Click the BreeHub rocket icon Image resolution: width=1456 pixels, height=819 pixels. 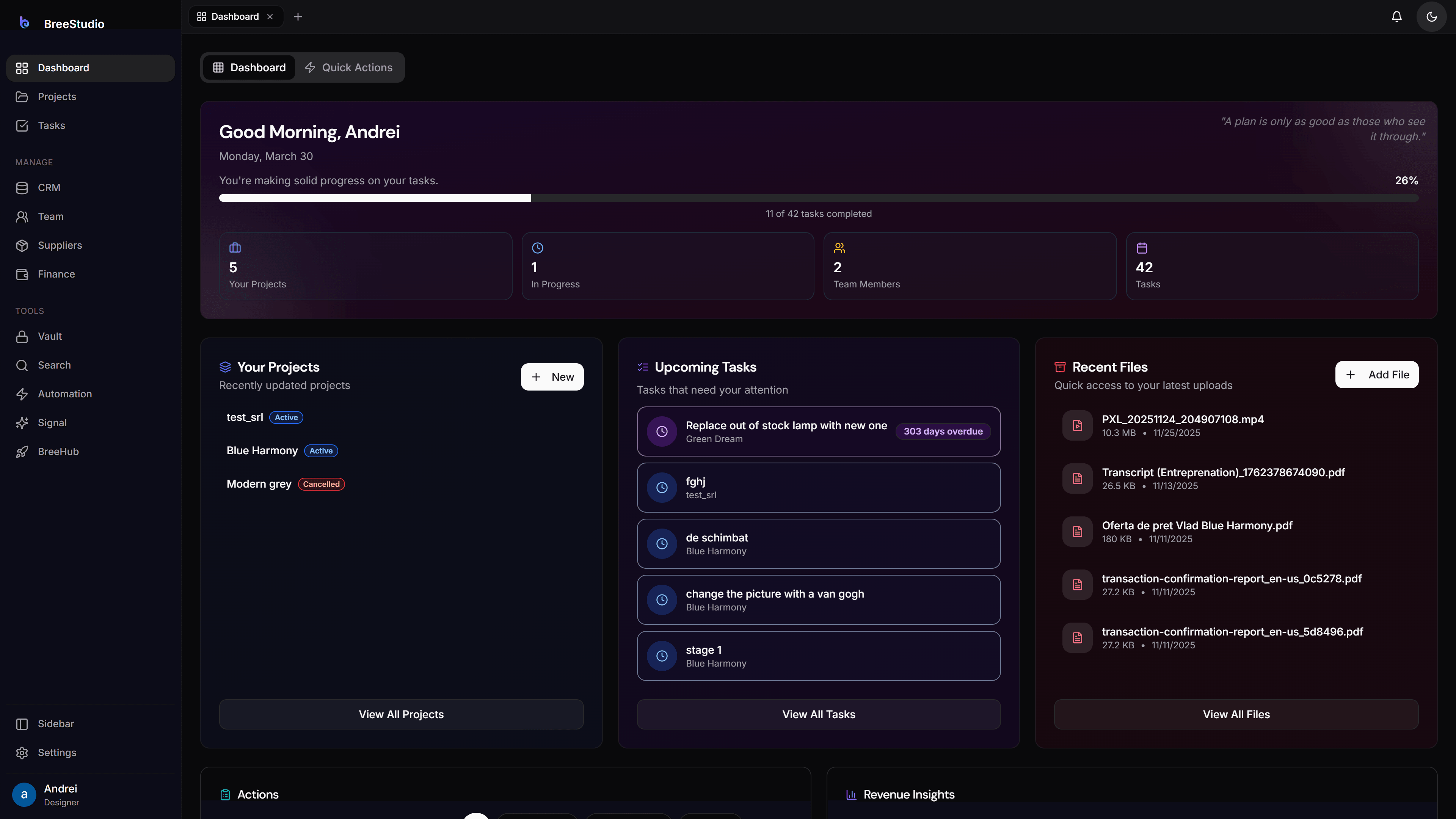pos(22,452)
